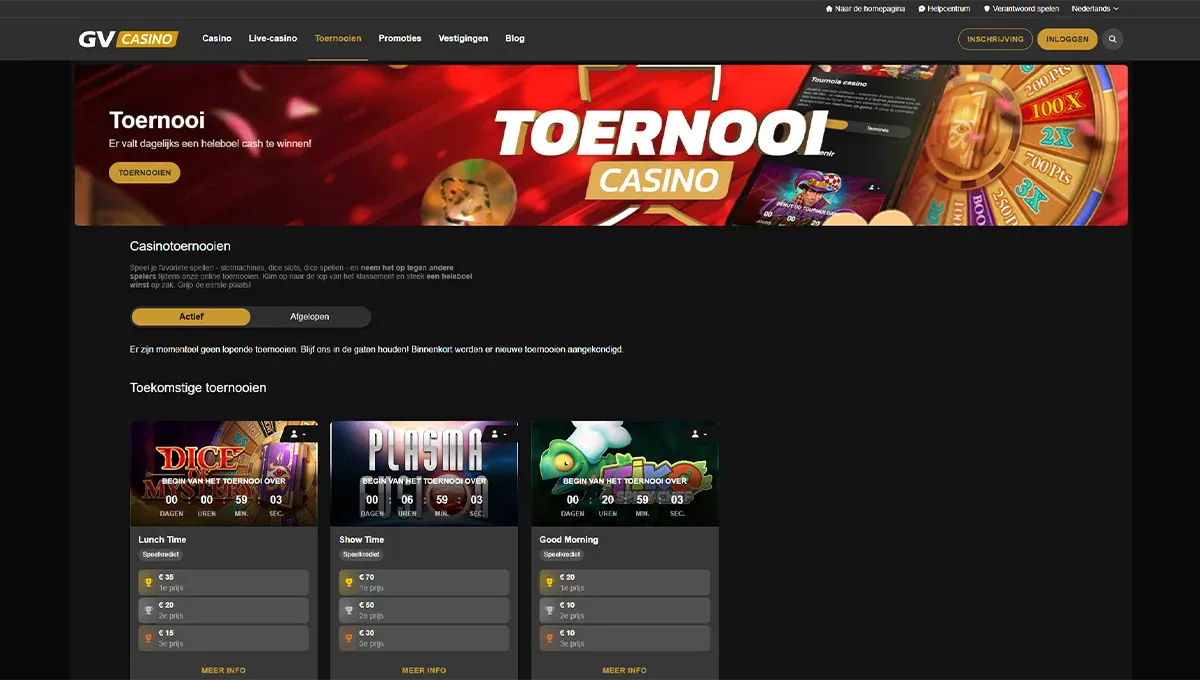This screenshot has height=680, width=1200.
Task: Open the Live-casino menu item
Action: 273,39
